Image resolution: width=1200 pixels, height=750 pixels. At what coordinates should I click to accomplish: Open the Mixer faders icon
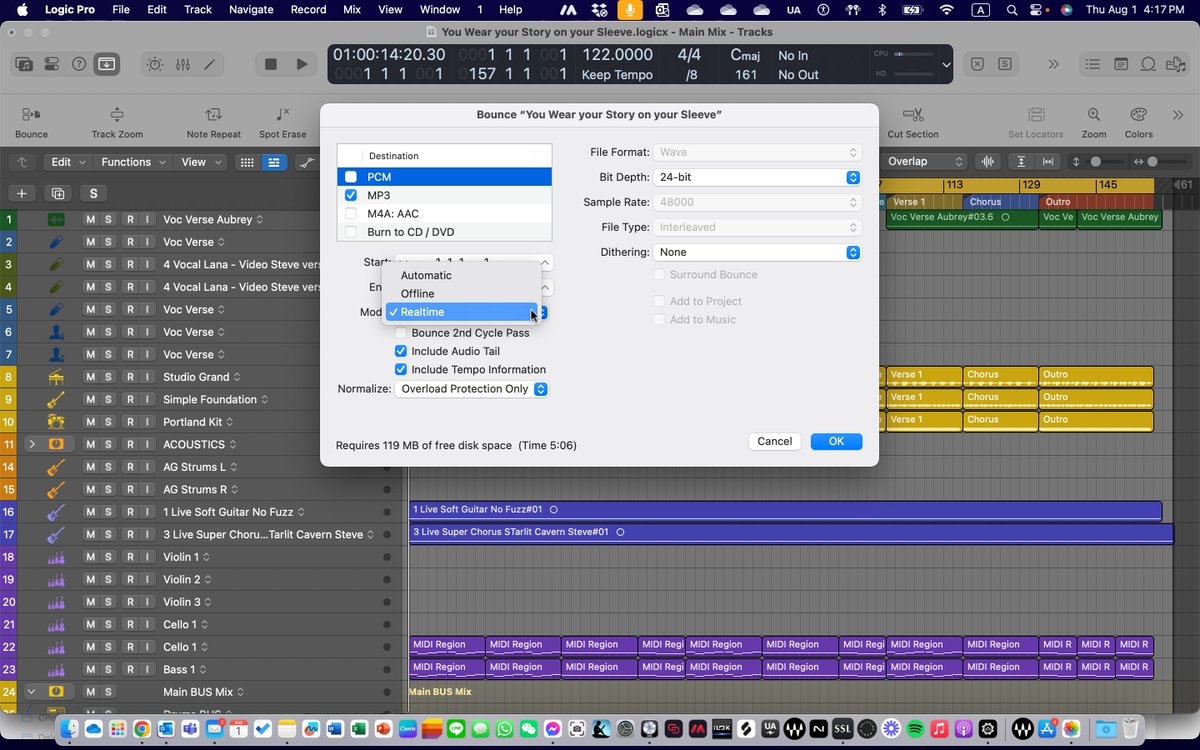click(x=182, y=64)
